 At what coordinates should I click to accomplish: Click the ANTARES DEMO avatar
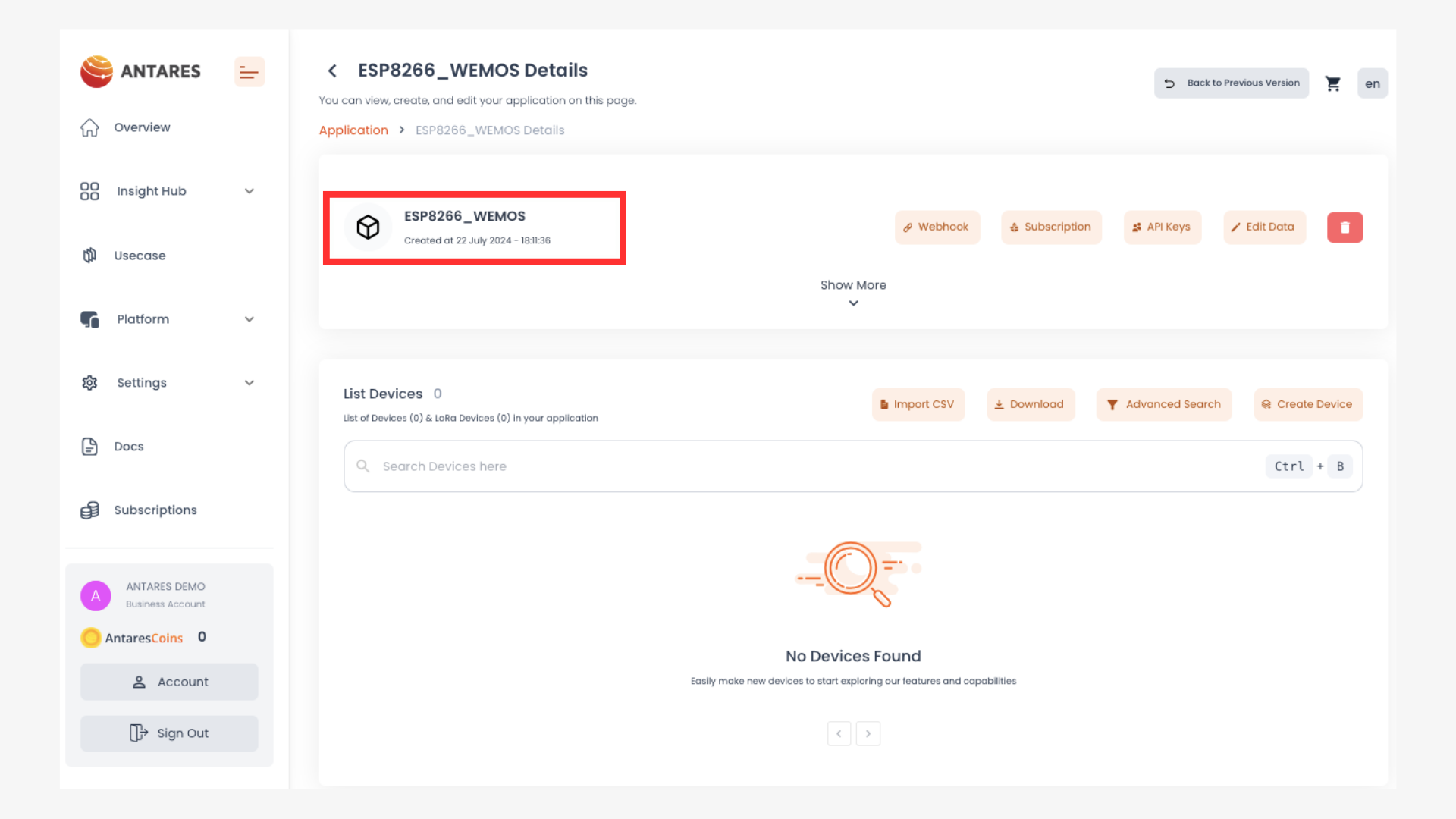point(96,596)
